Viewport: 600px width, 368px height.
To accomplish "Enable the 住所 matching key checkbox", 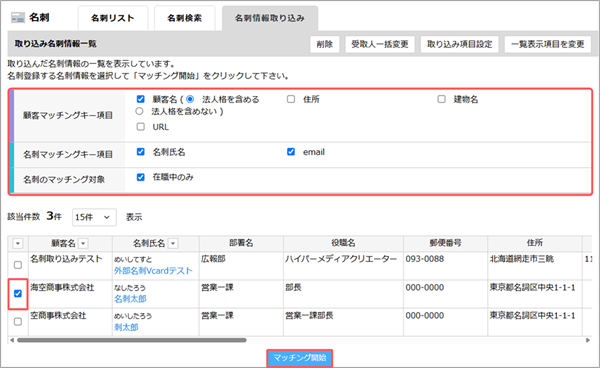I will coord(291,99).
